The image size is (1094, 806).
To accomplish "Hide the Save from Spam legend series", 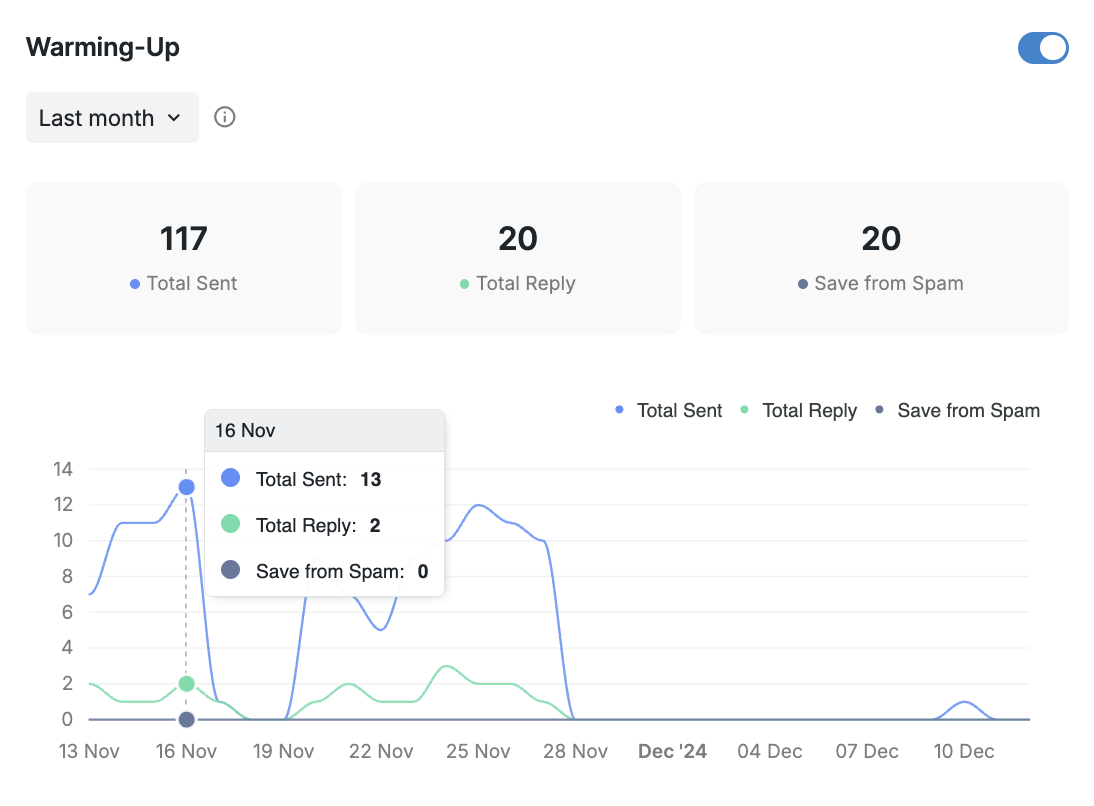I will click(x=957, y=410).
